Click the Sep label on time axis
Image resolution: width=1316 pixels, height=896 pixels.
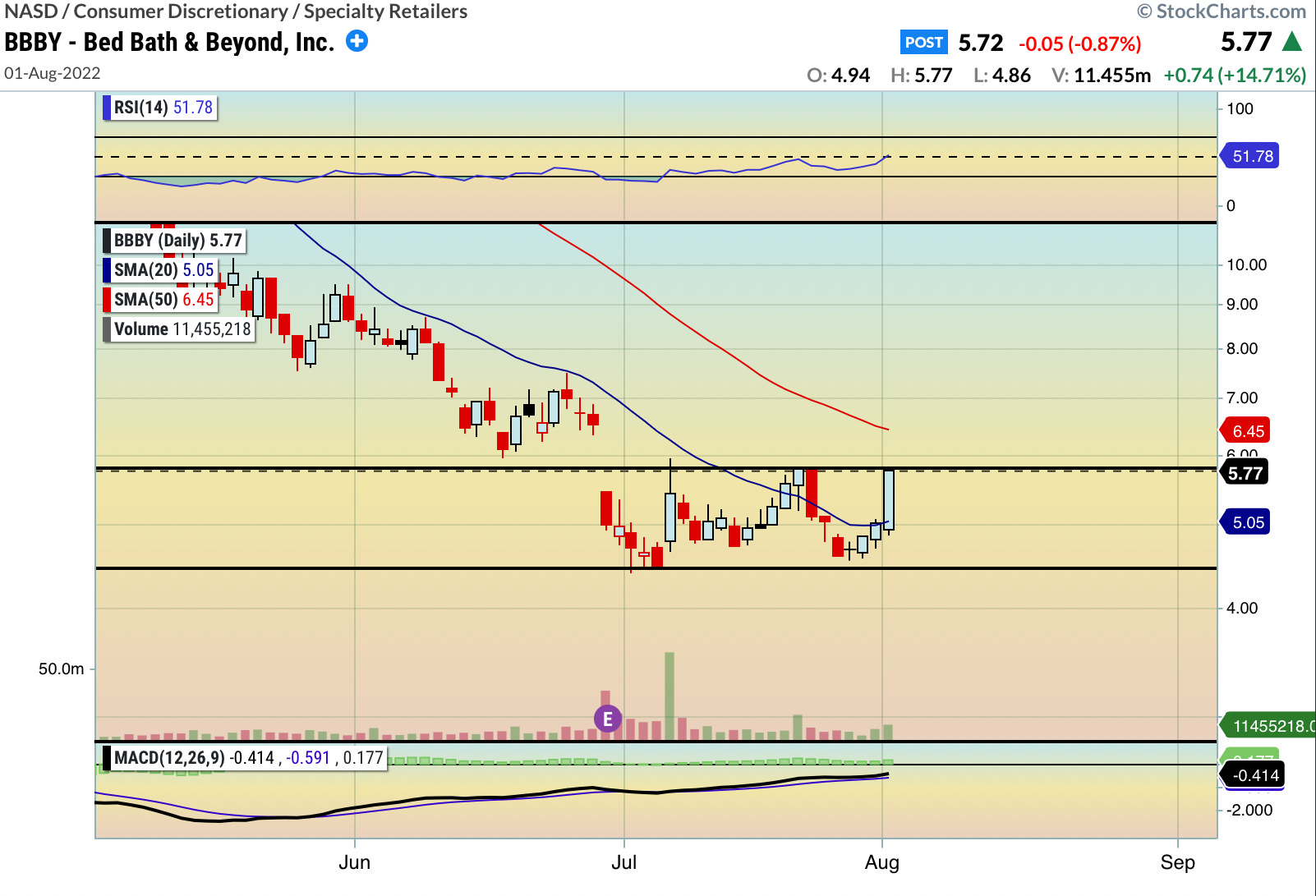pyautogui.click(x=1178, y=862)
